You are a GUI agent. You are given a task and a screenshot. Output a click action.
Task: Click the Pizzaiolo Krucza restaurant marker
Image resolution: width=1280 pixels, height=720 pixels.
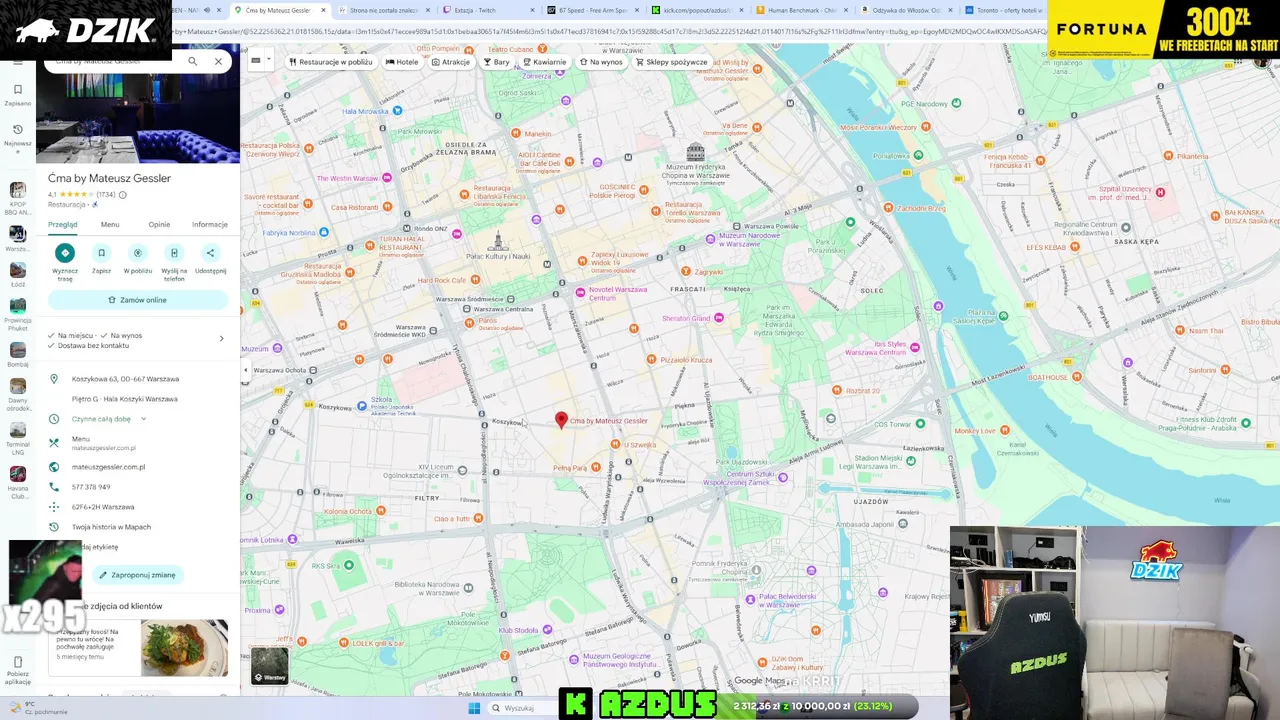[651, 359]
